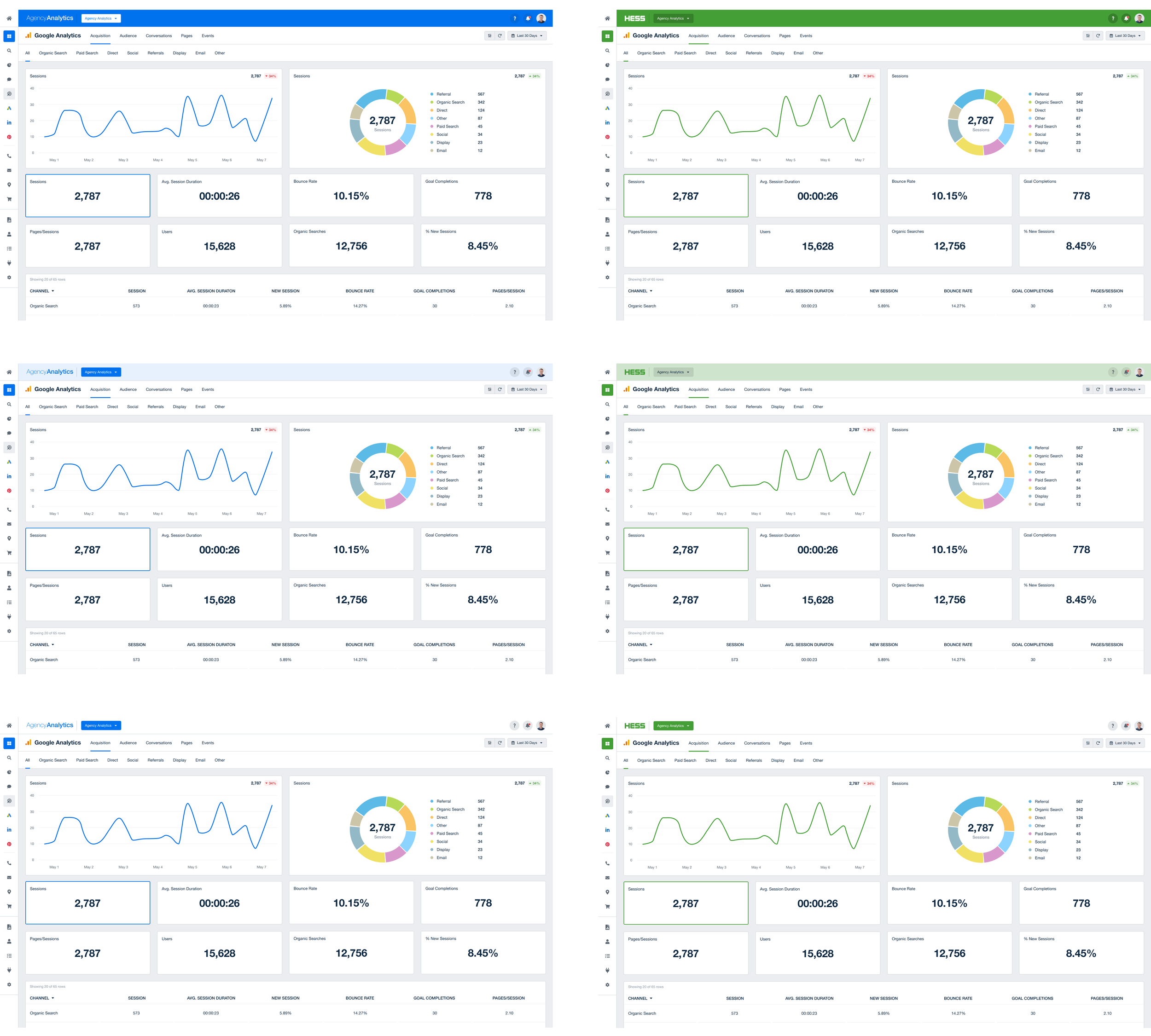Click donut chart center in pale green HESS dashboard
Image resolution: width=1151 pixels, height=1036 pixels.
[981, 476]
